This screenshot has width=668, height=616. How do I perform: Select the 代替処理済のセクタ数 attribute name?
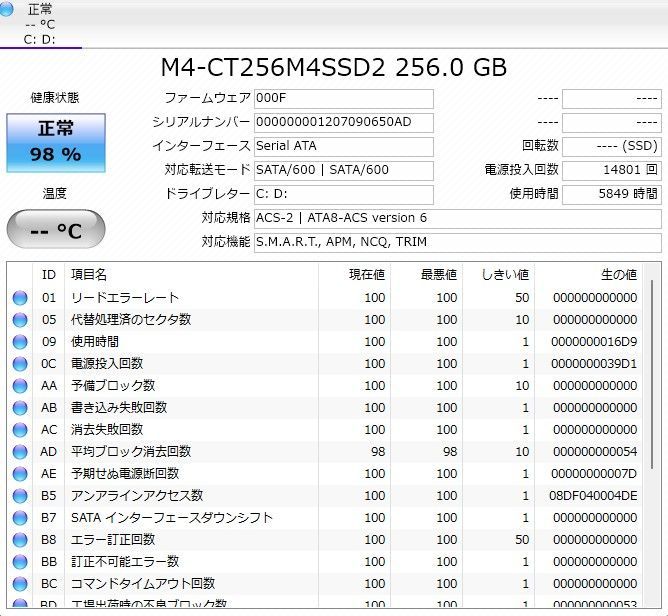[x=131, y=320]
